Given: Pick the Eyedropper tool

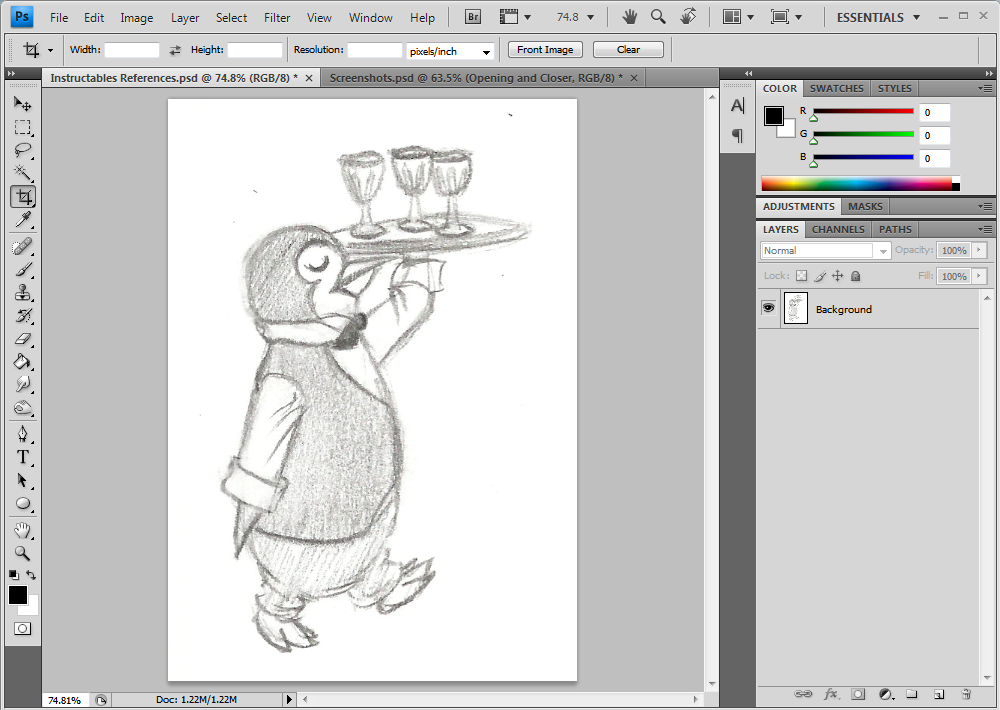Looking at the screenshot, I should [23, 220].
